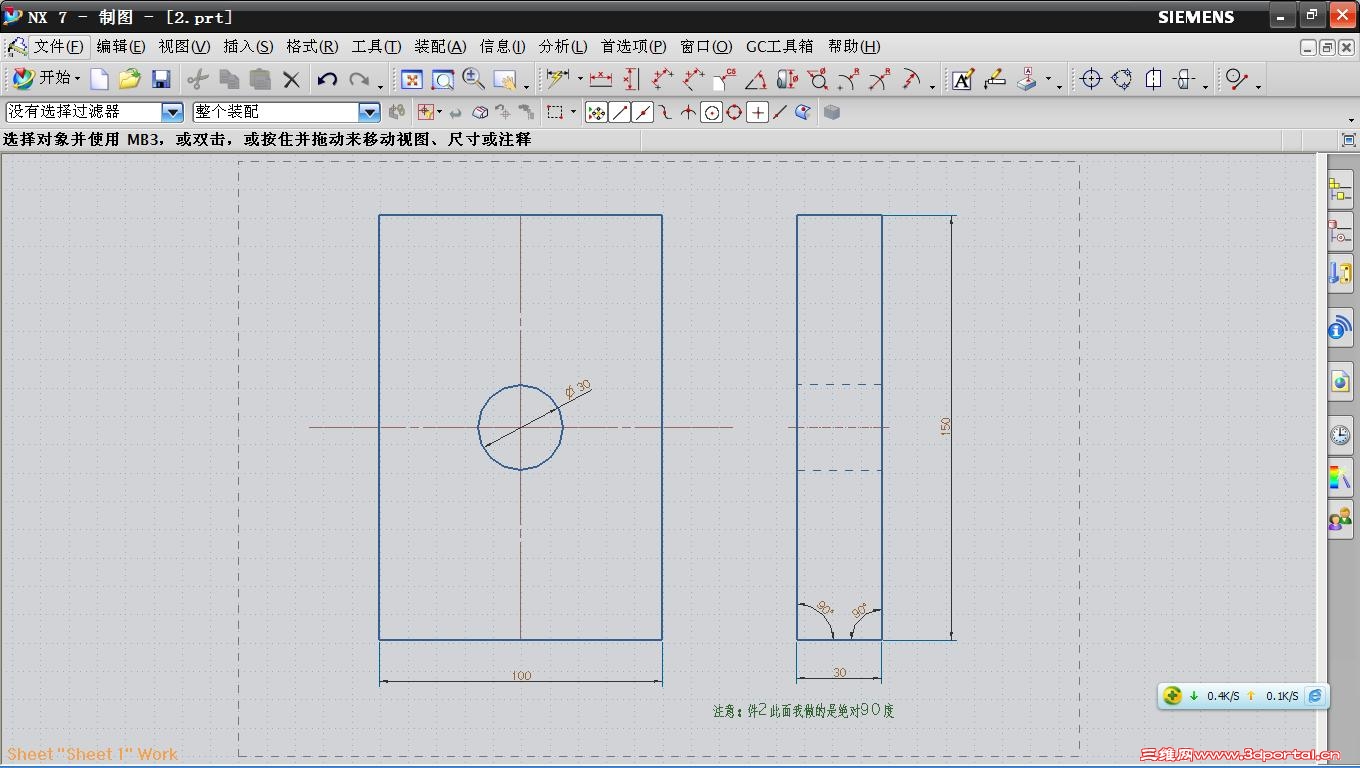
Task: Toggle the Arc Center snap
Action: (x=711, y=112)
